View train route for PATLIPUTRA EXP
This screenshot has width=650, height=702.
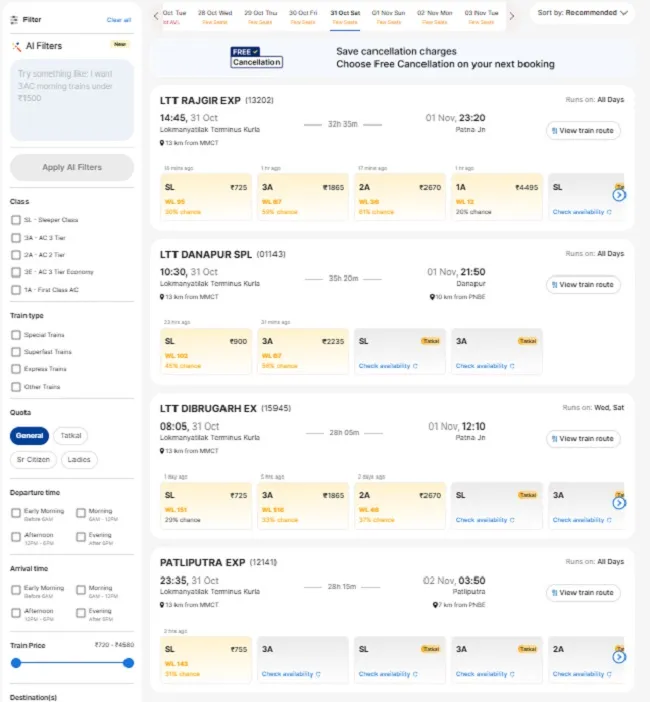[583, 593]
